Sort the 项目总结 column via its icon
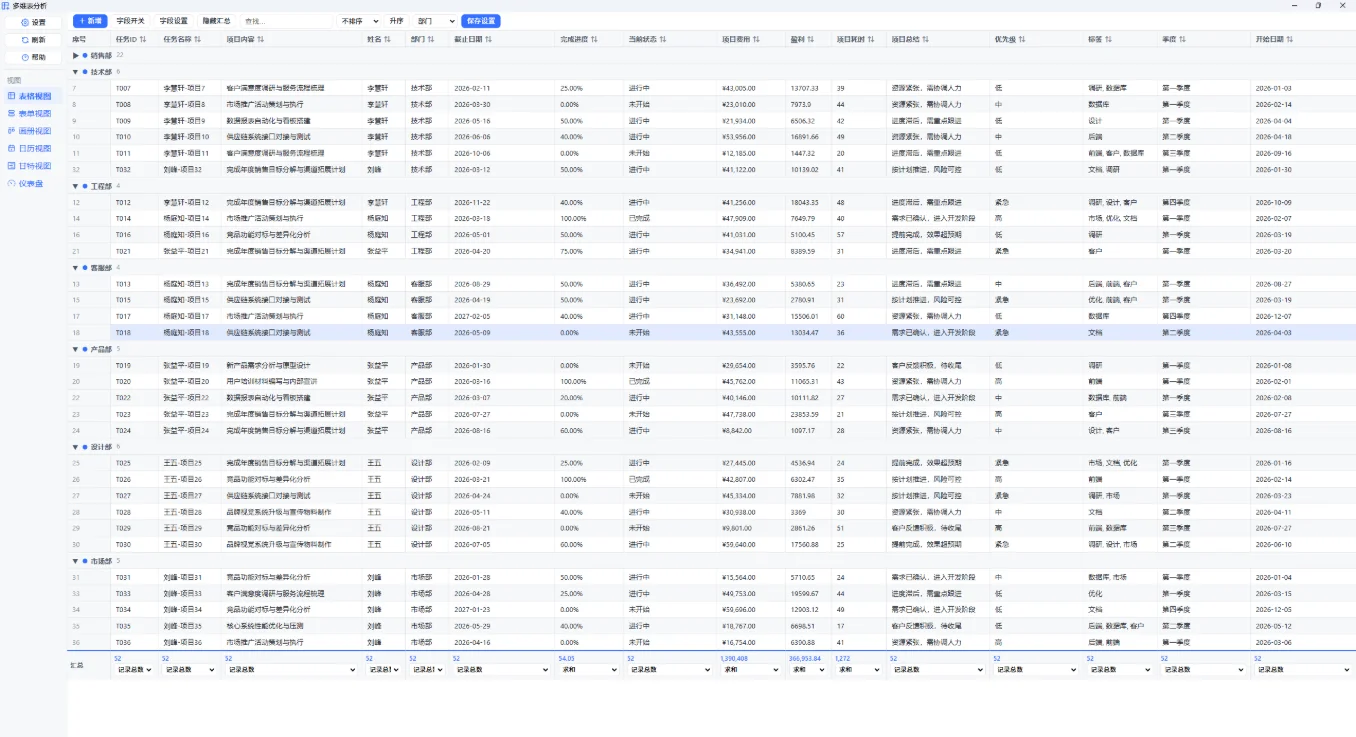1356x737 pixels. (926, 39)
